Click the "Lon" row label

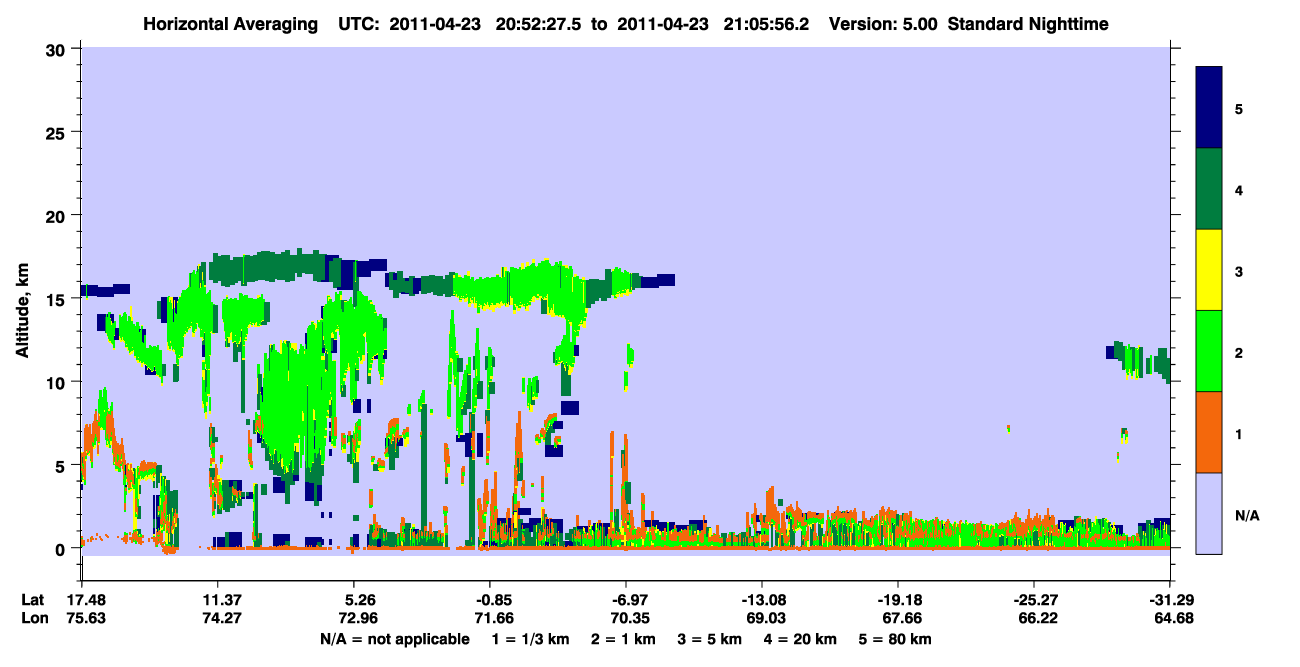33,618
